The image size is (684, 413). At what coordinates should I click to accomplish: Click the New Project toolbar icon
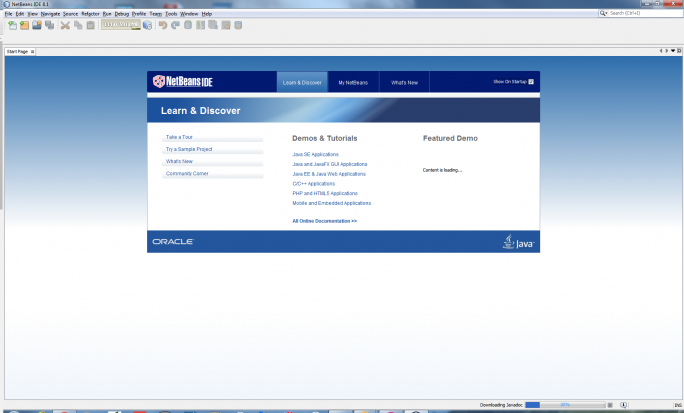point(24,25)
